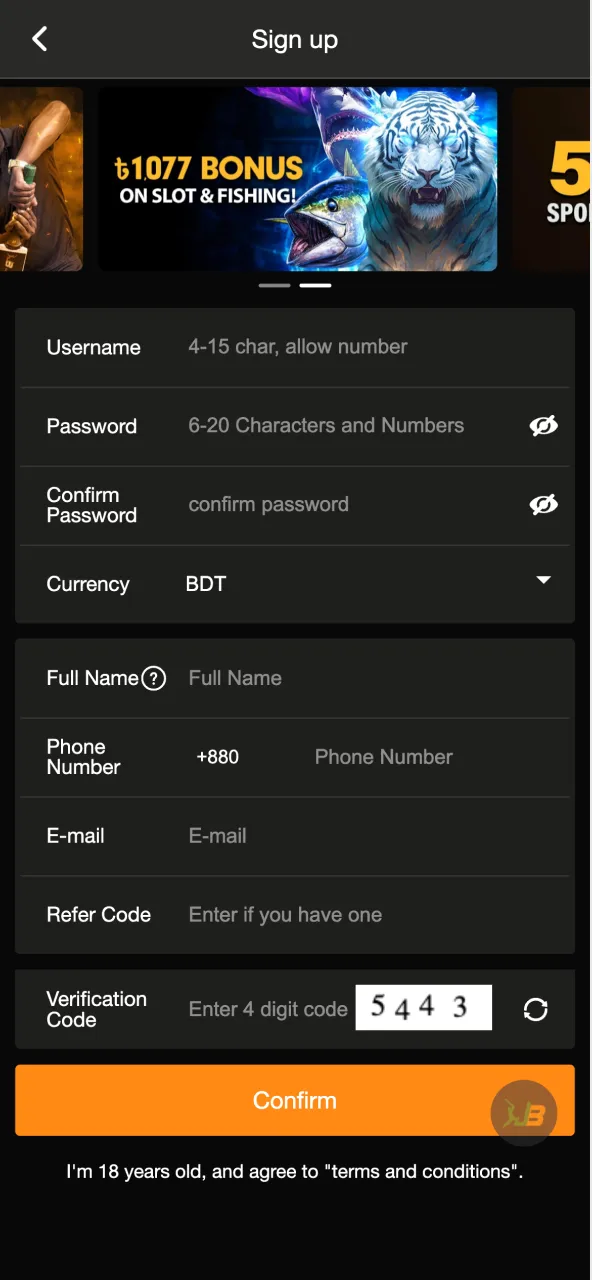Click the Sign up title in the header
592x1280 pixels.
coord(295,39)
